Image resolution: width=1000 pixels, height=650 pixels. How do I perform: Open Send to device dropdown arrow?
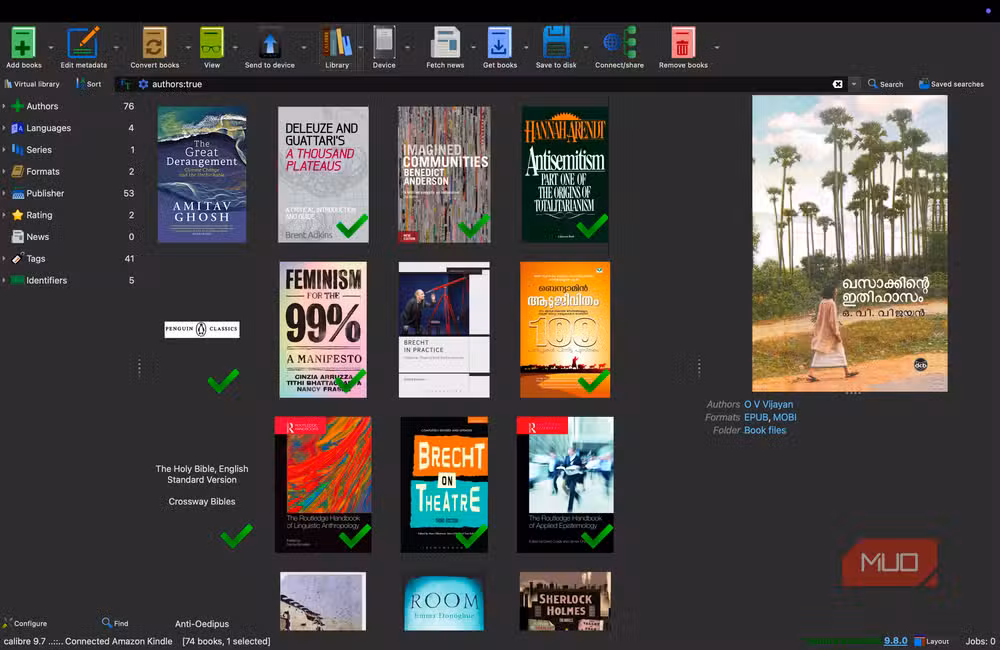click(304, 47)
